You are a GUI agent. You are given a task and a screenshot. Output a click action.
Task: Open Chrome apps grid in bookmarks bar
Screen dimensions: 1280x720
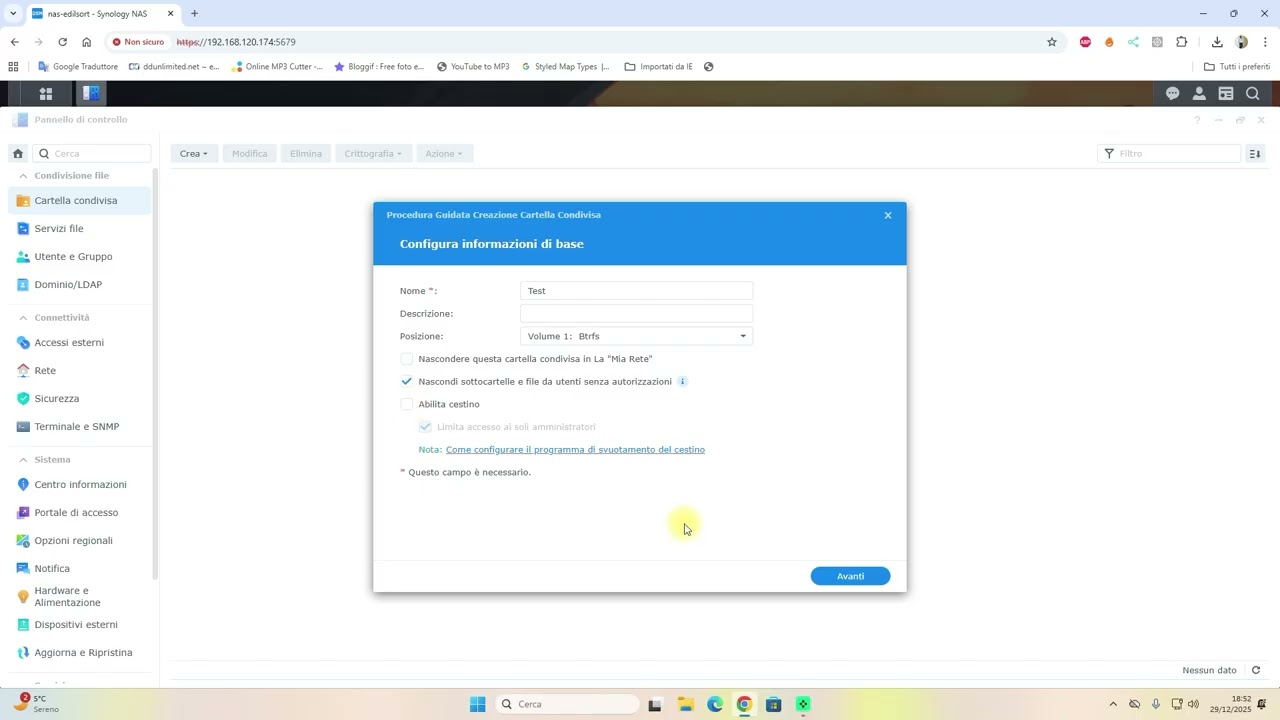click(13, 67)
